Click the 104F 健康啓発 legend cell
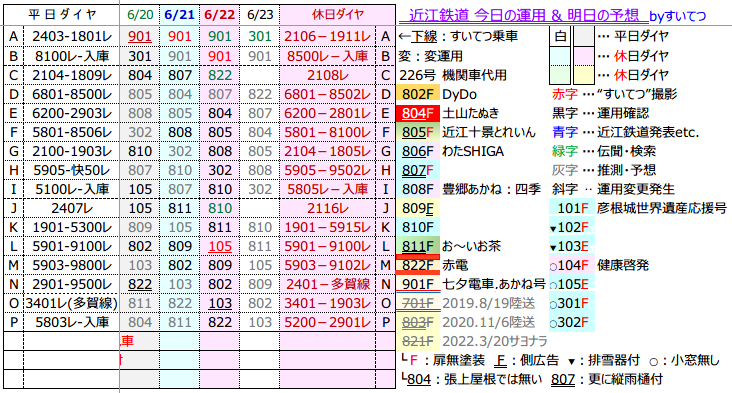The image size is (732, 393). click(x=572, y=266)
